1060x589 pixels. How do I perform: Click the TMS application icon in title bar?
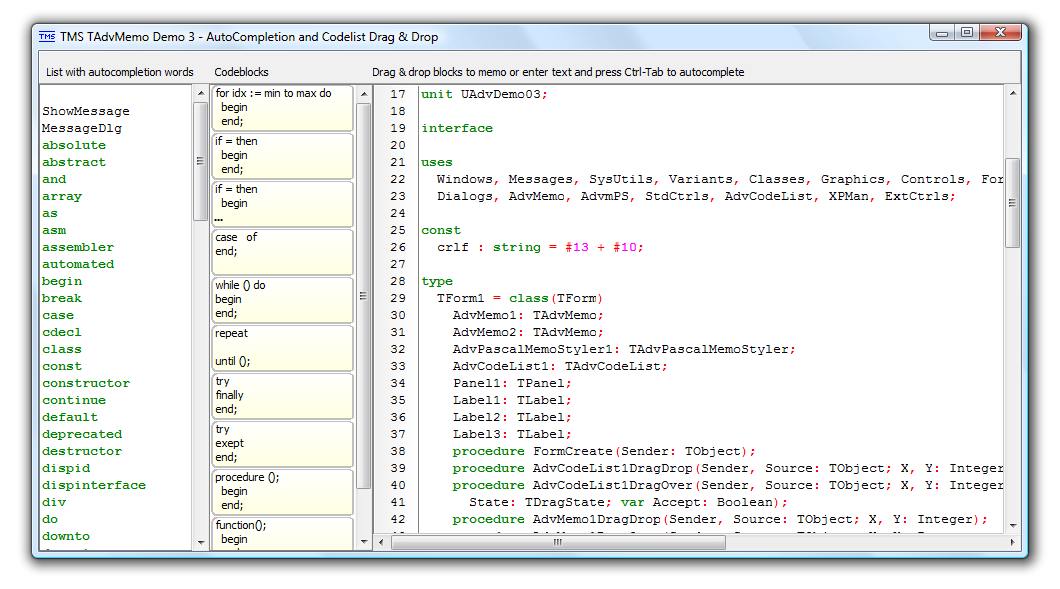click(x=47, y=37)
